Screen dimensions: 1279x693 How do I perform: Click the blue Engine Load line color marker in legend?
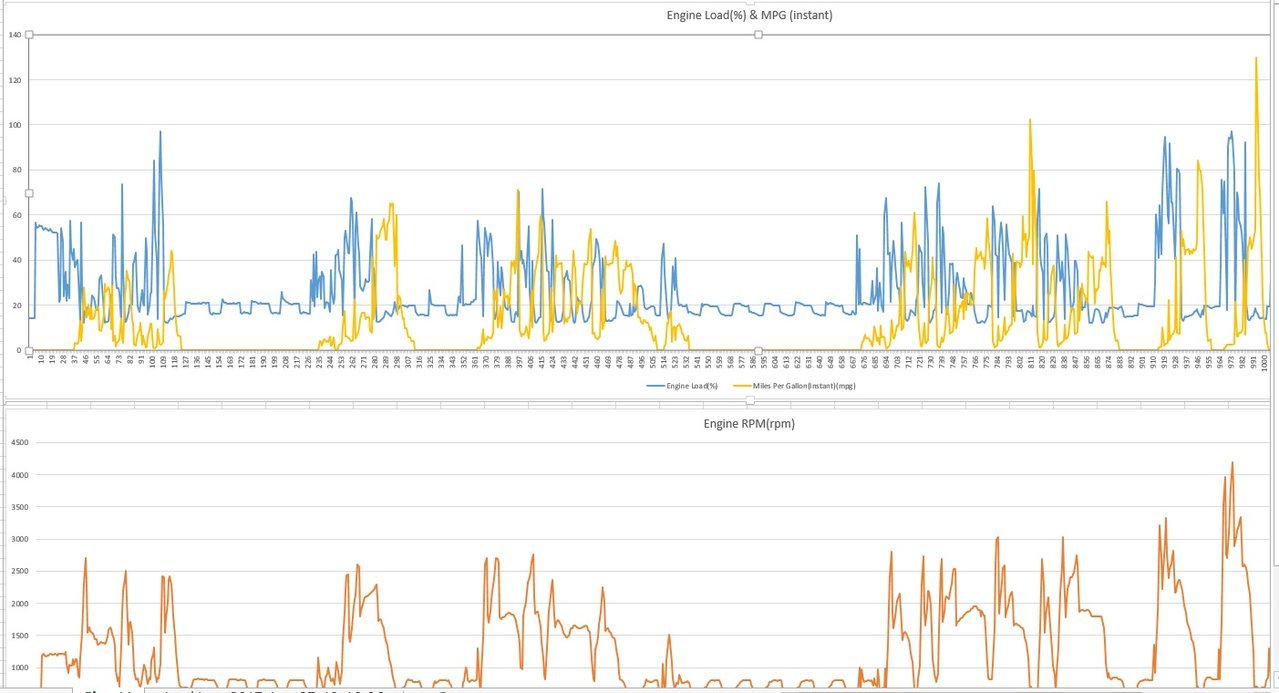click(654, 385)
